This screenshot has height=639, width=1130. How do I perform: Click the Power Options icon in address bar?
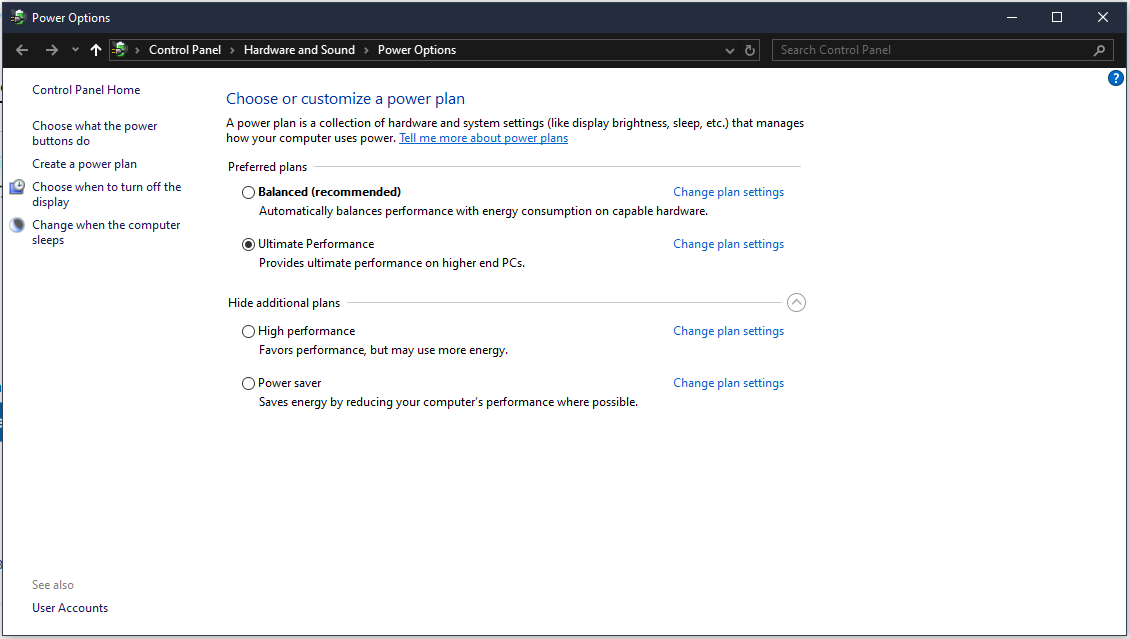pyautogui.click(x=120, y=50)
